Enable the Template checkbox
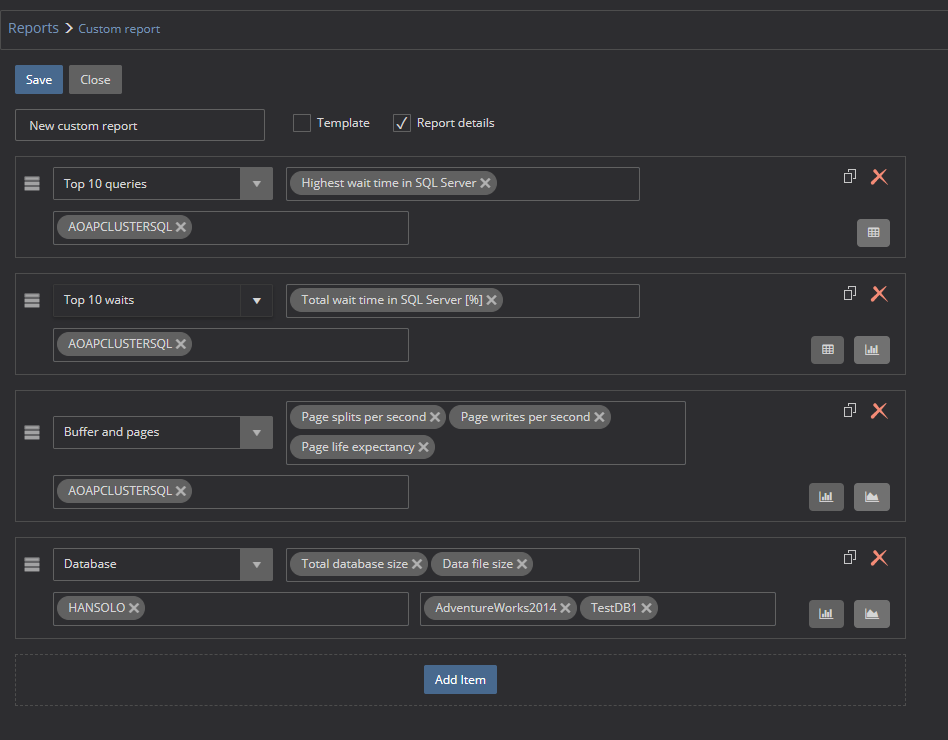Viewport: 948px width, 740px height. 301,122
